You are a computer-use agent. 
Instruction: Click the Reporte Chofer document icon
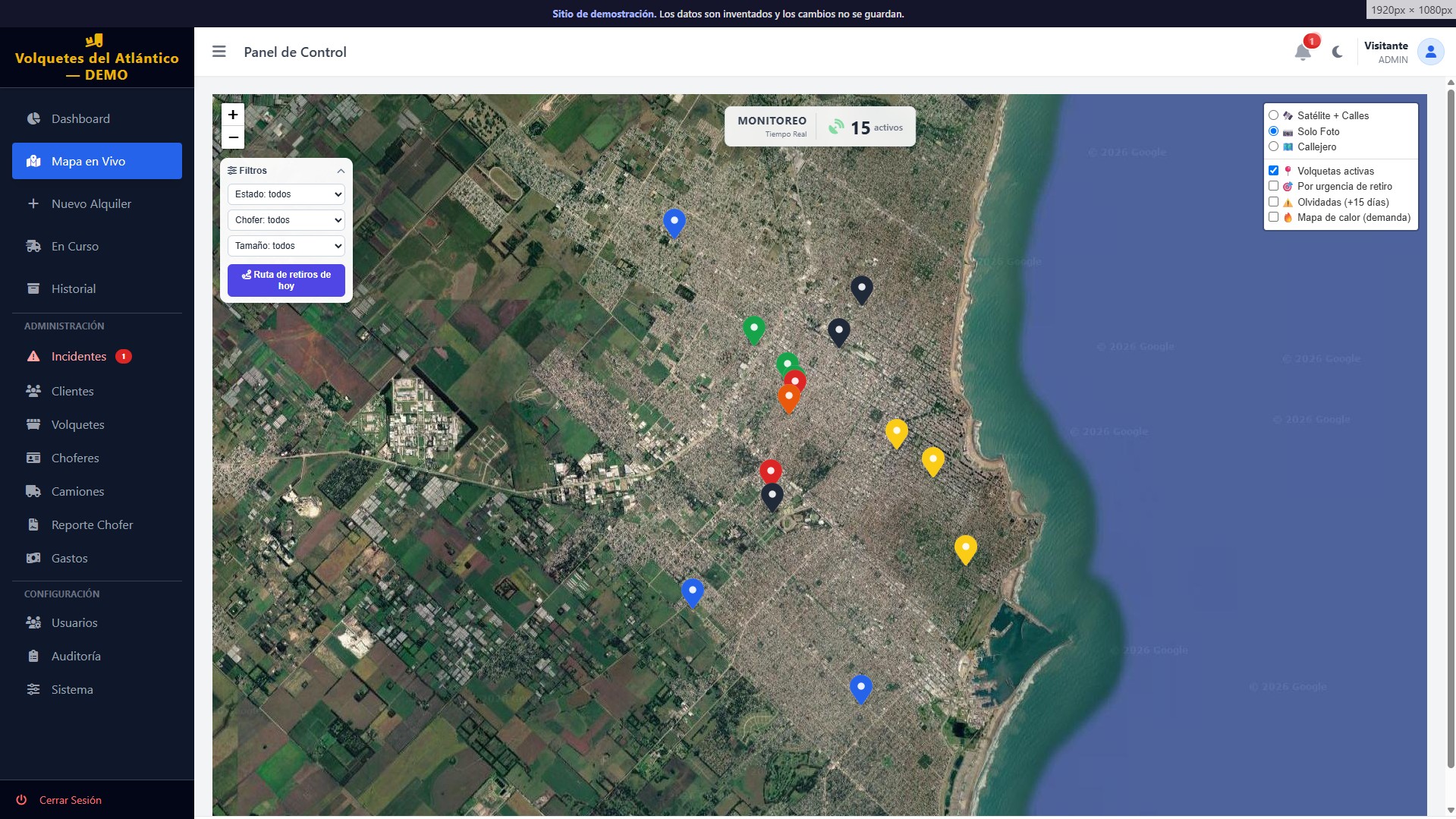click(x=33, y=524)
